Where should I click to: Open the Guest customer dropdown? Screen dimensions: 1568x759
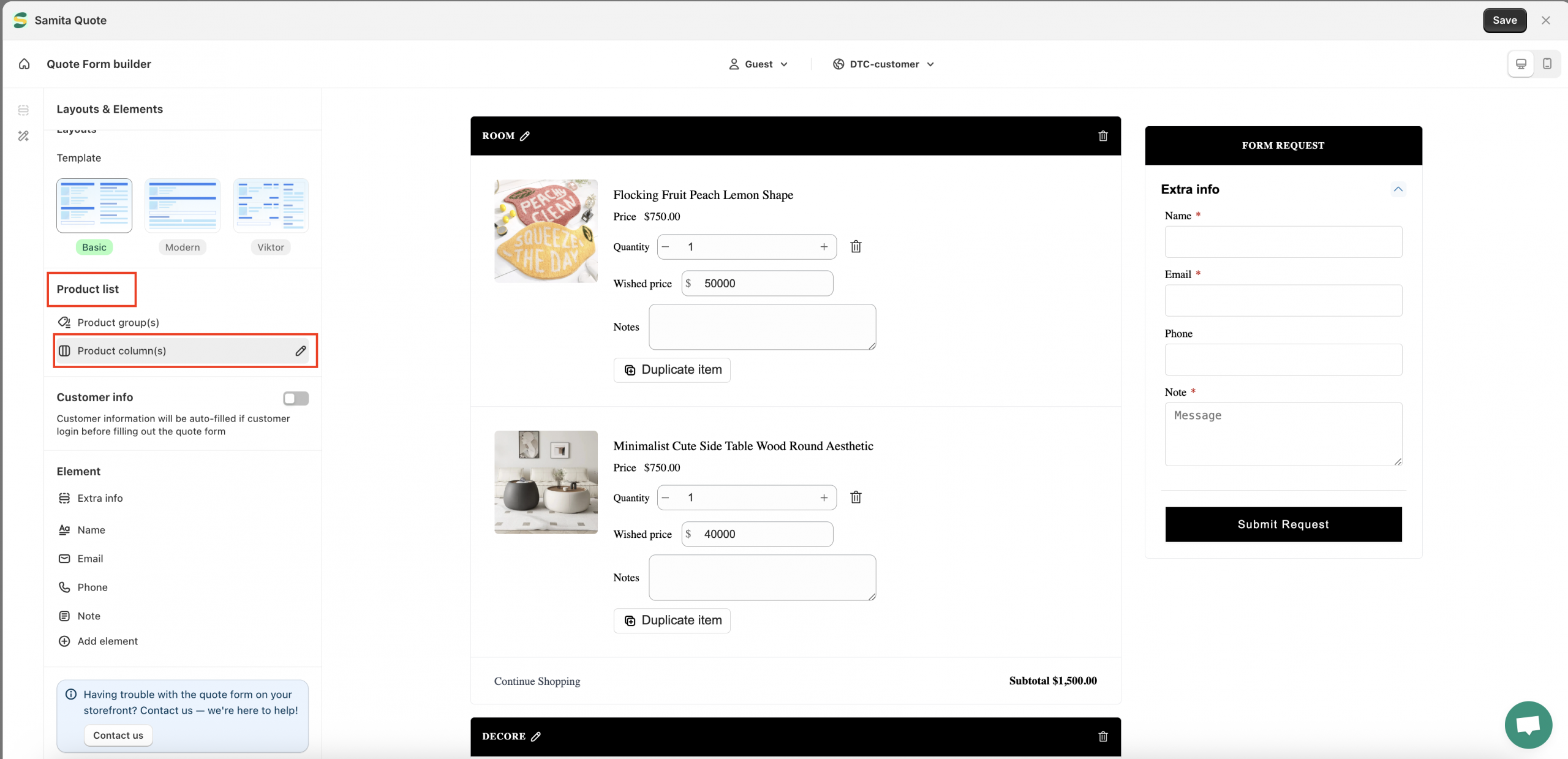tap(758, 64)
